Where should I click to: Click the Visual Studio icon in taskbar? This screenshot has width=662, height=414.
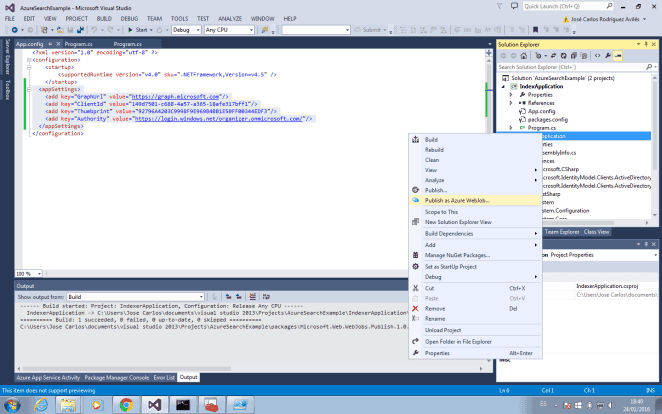coord(156,404)
